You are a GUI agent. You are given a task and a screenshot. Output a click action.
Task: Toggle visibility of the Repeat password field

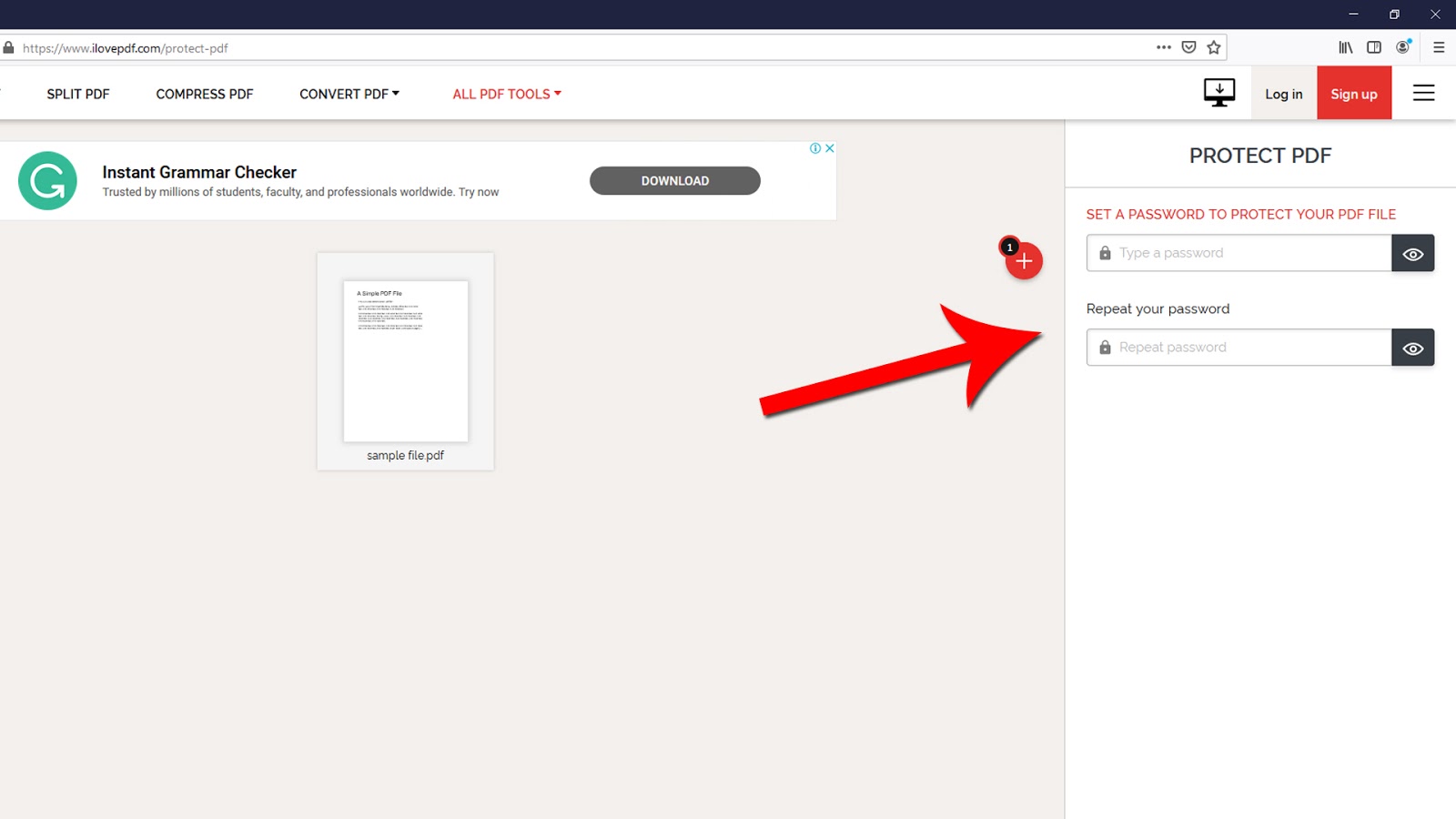pos(1412,347)
